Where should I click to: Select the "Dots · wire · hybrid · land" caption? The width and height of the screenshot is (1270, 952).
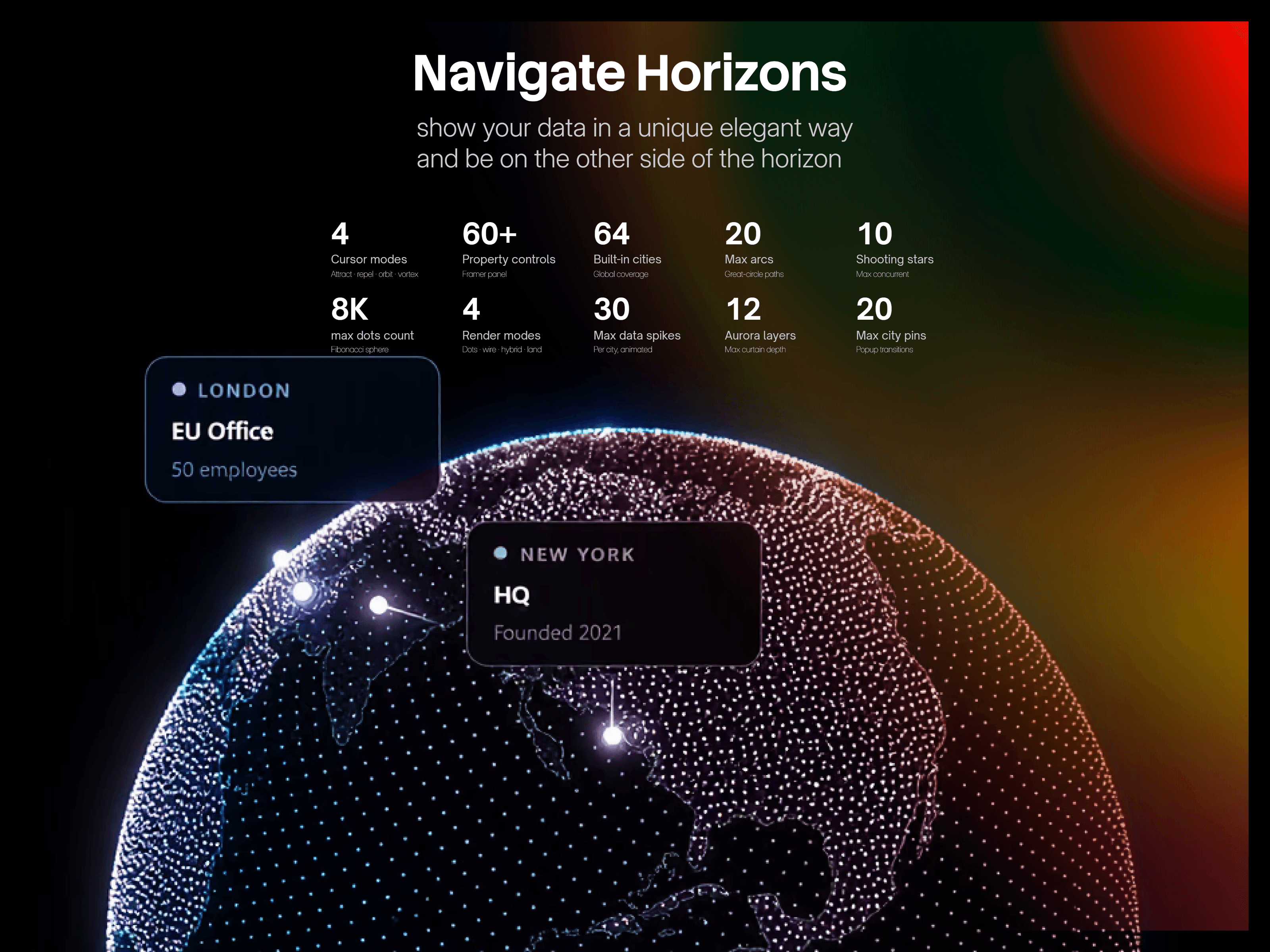[x=502, y=349]
